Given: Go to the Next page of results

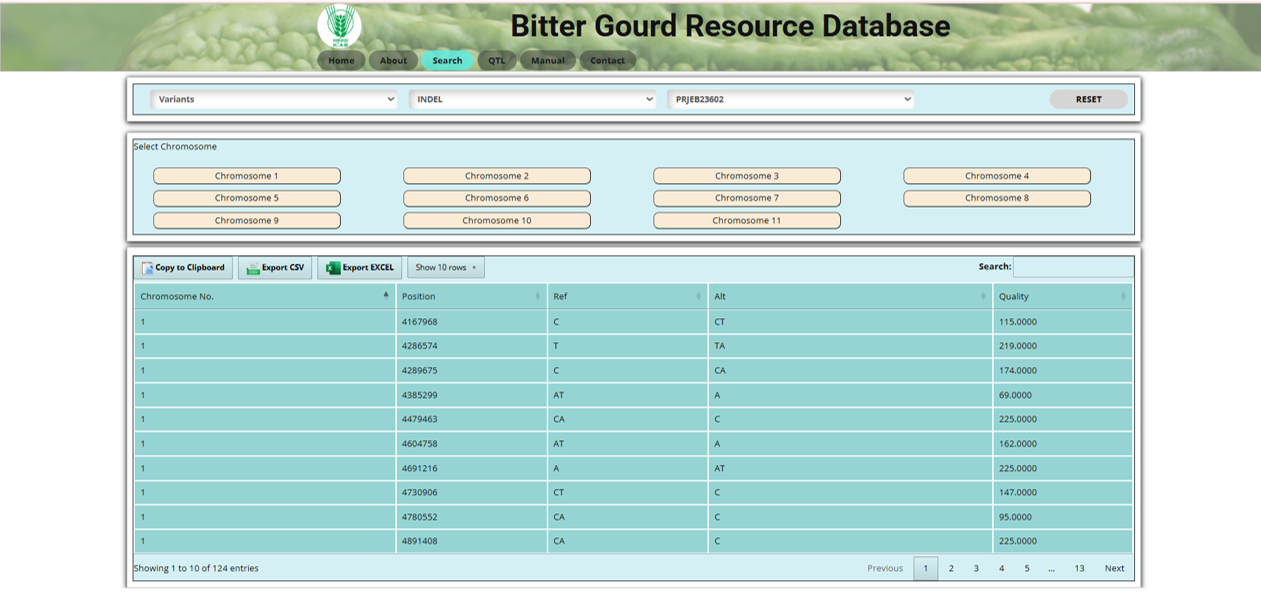Looking at the screenshot, I should [x=1114, y=569].
